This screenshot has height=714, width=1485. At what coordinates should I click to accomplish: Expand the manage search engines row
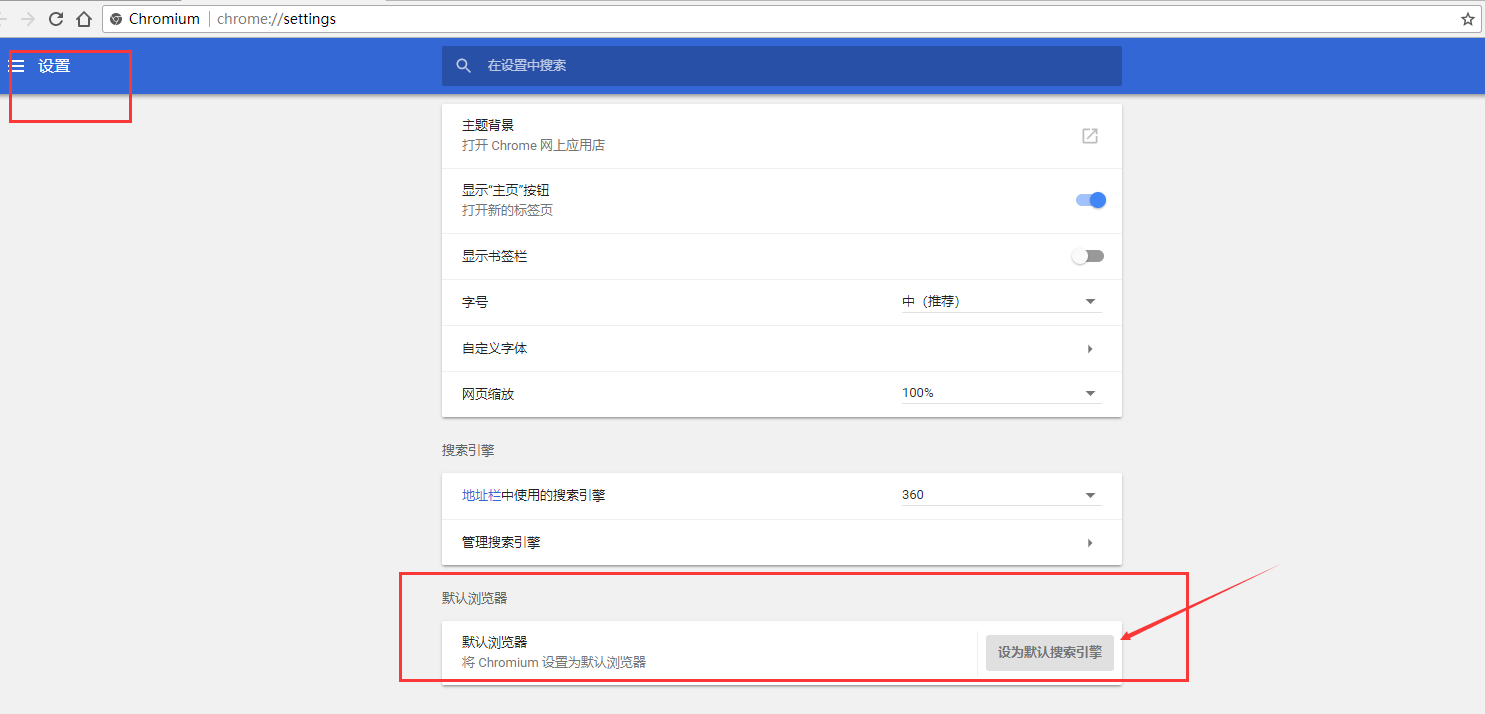[x=782, y=543]
